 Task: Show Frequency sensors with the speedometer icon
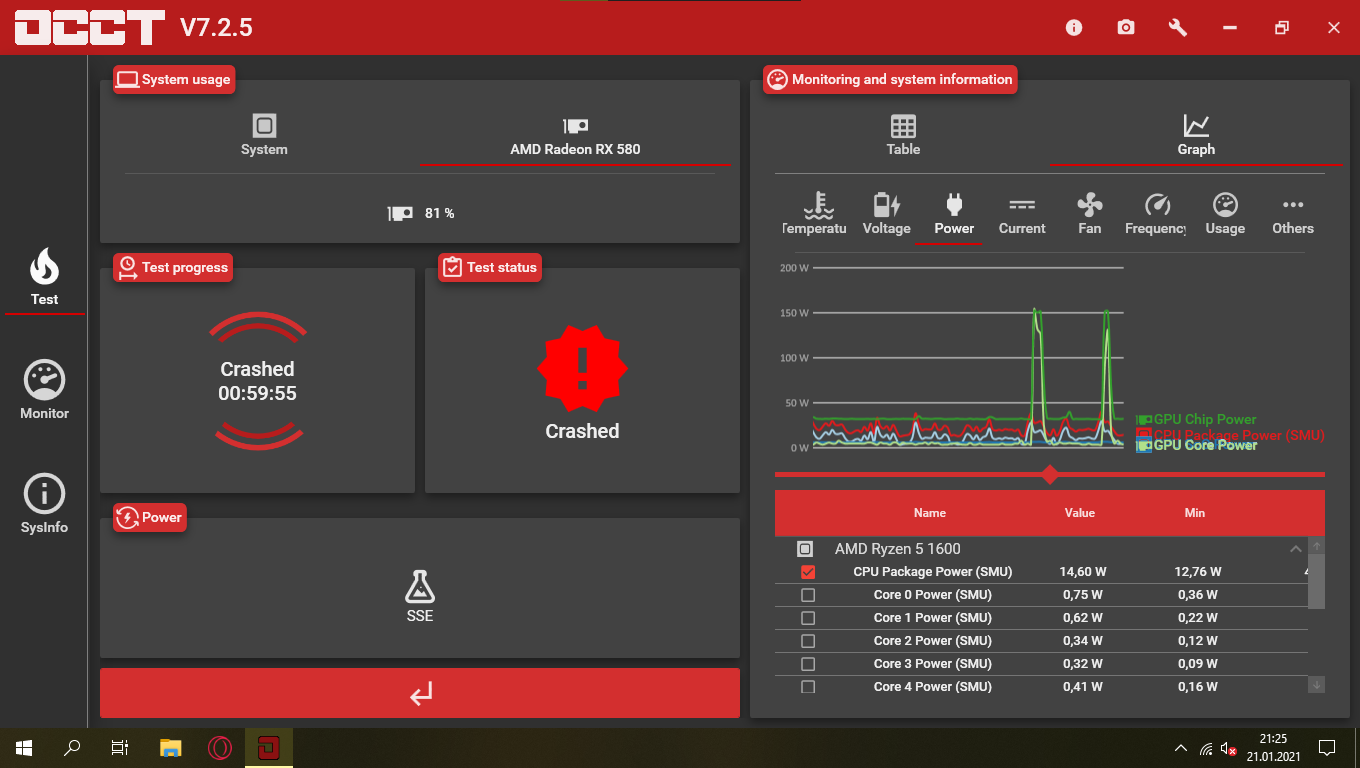[x=1157, y=205]
